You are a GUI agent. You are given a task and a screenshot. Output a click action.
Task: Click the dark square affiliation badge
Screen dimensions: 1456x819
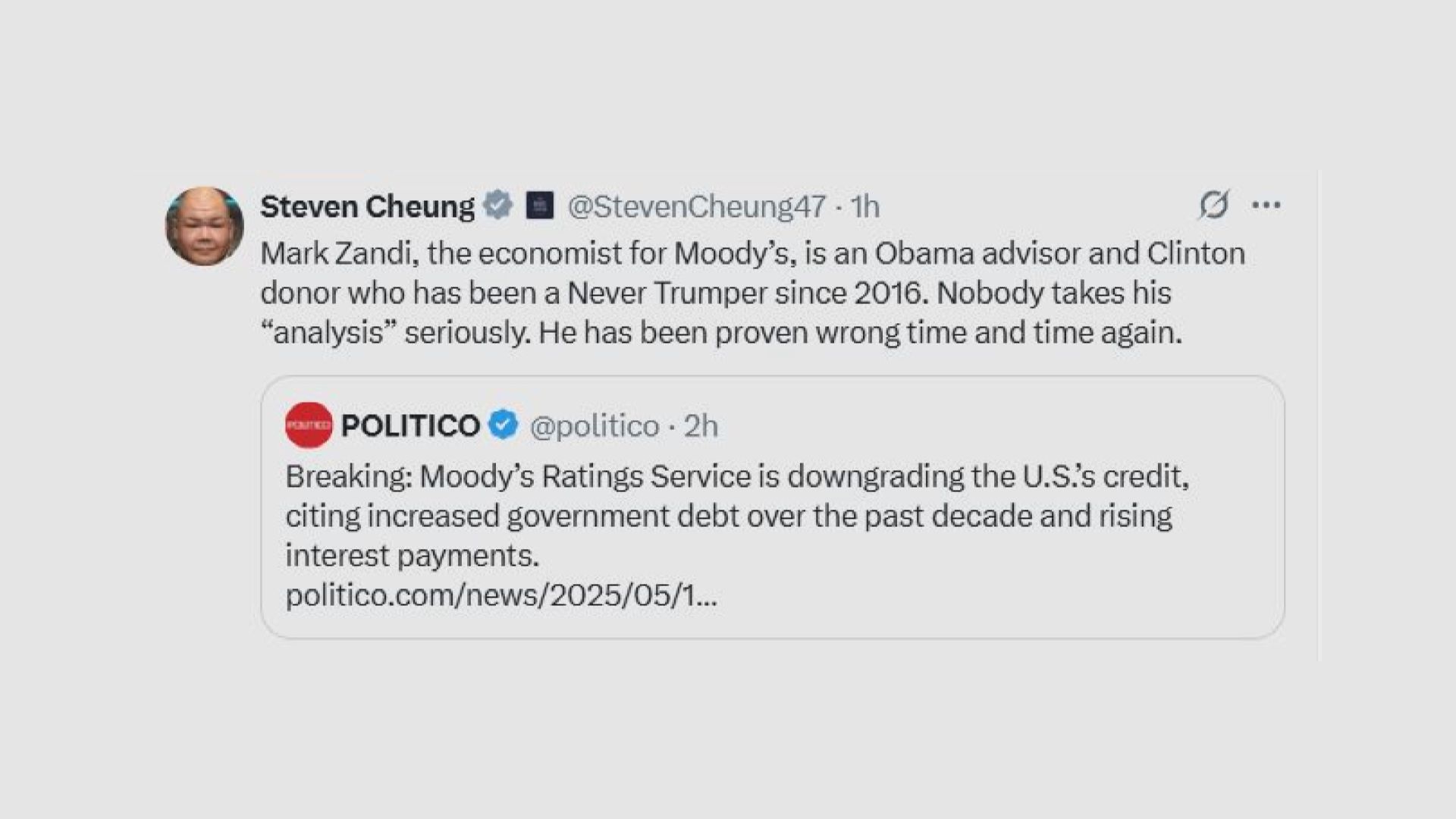click(x=540, y=205)
